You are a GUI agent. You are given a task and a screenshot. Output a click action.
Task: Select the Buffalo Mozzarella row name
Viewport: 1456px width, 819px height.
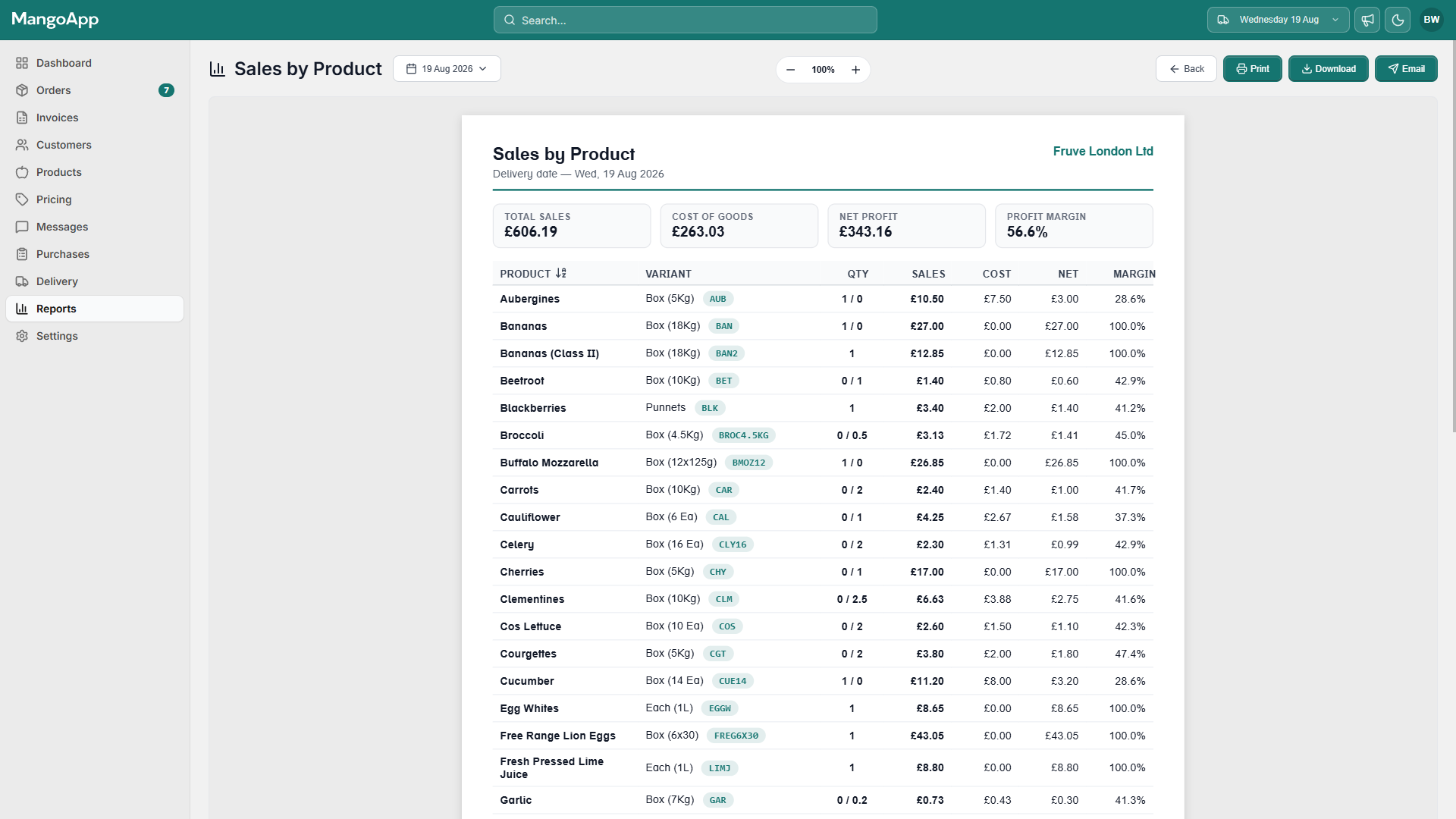[x=549, y=463]
